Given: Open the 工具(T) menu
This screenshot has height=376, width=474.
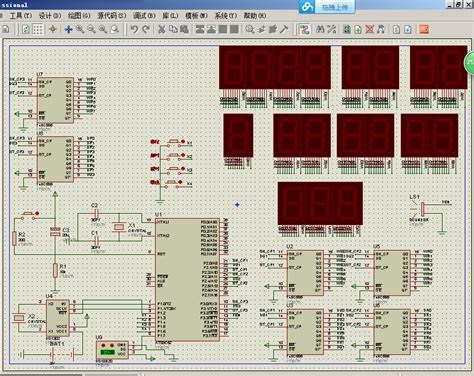Looking at the screenshot, I should [x=21, y=15].
